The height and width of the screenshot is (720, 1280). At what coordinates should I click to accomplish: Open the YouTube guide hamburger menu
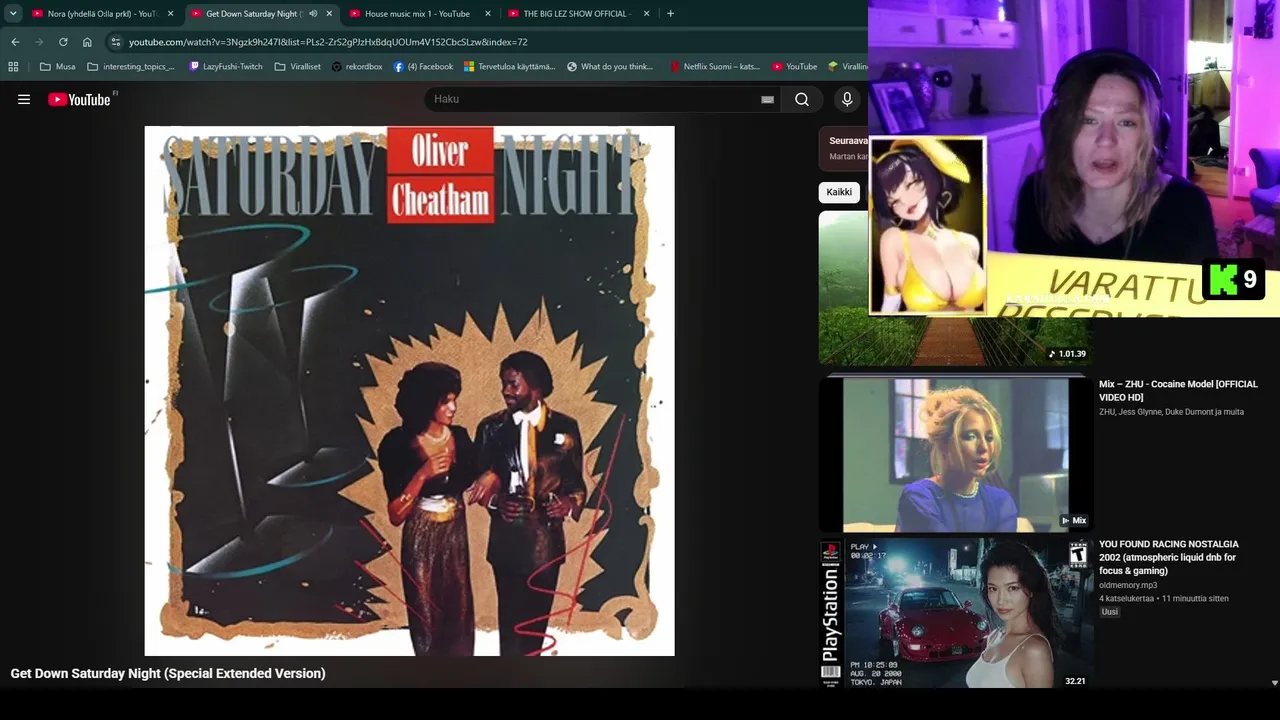(x=24, y=99)
